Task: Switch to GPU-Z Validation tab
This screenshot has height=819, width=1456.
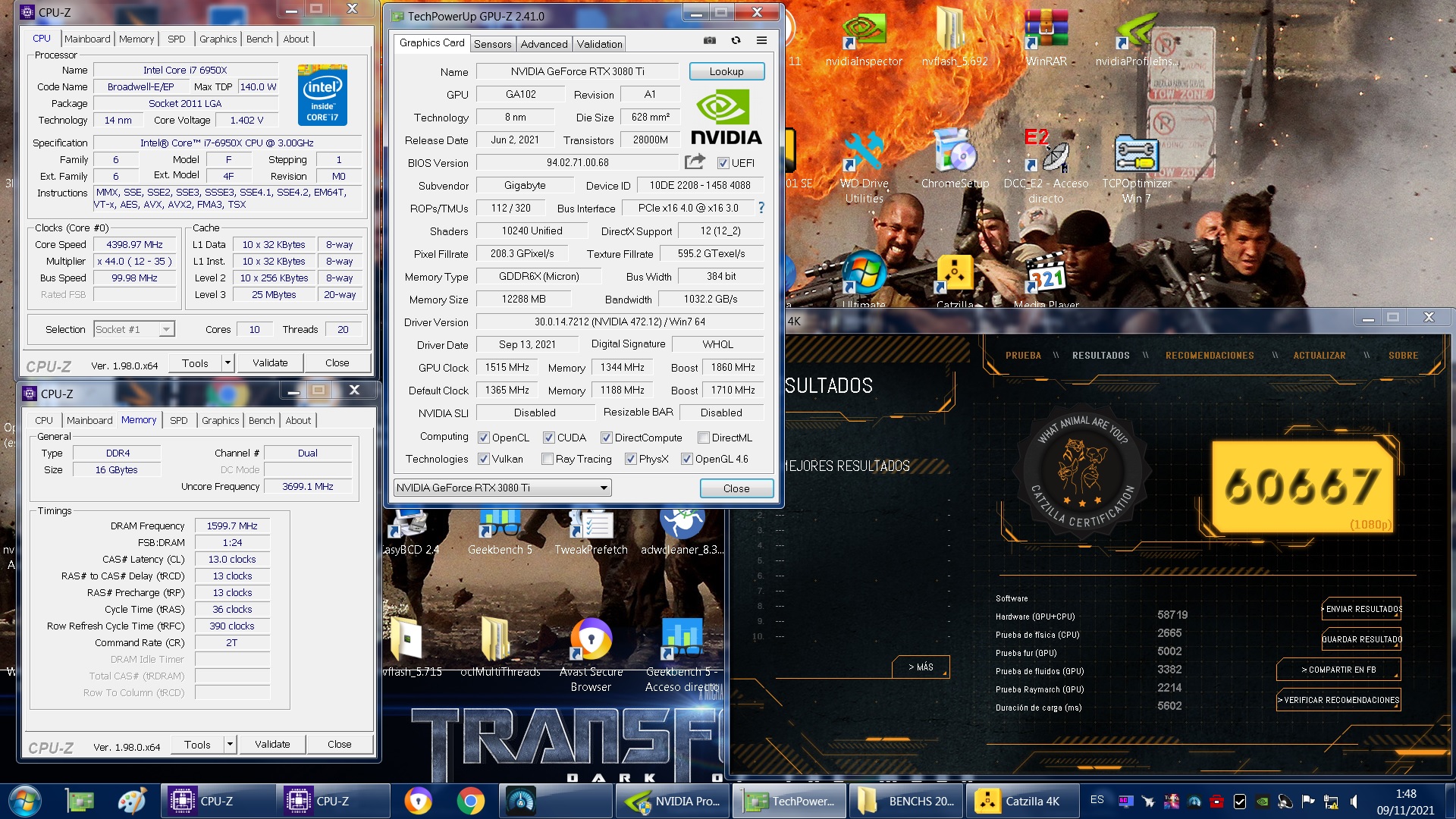Action: click(x=599, y=44)
